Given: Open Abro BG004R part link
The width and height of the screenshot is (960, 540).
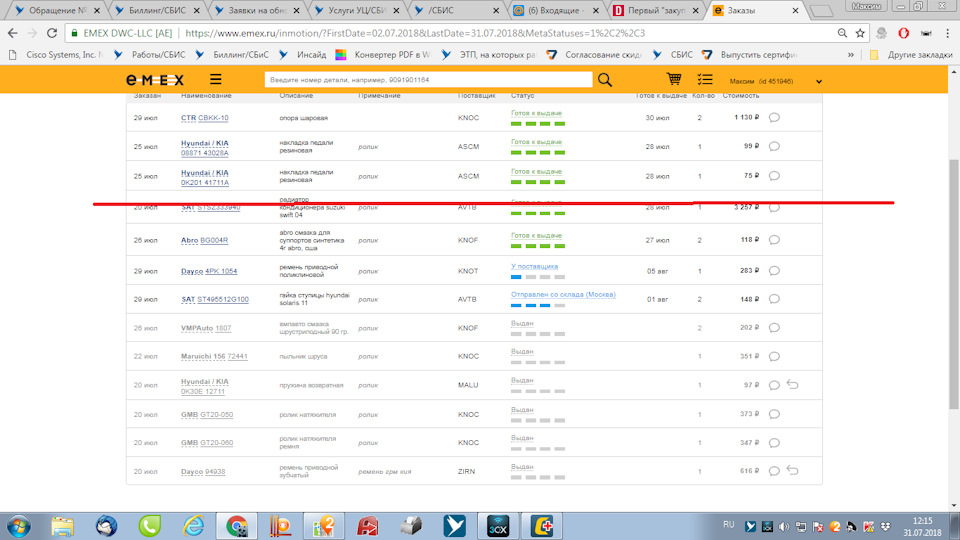Looking at the screenshot, I should point(204,240).
